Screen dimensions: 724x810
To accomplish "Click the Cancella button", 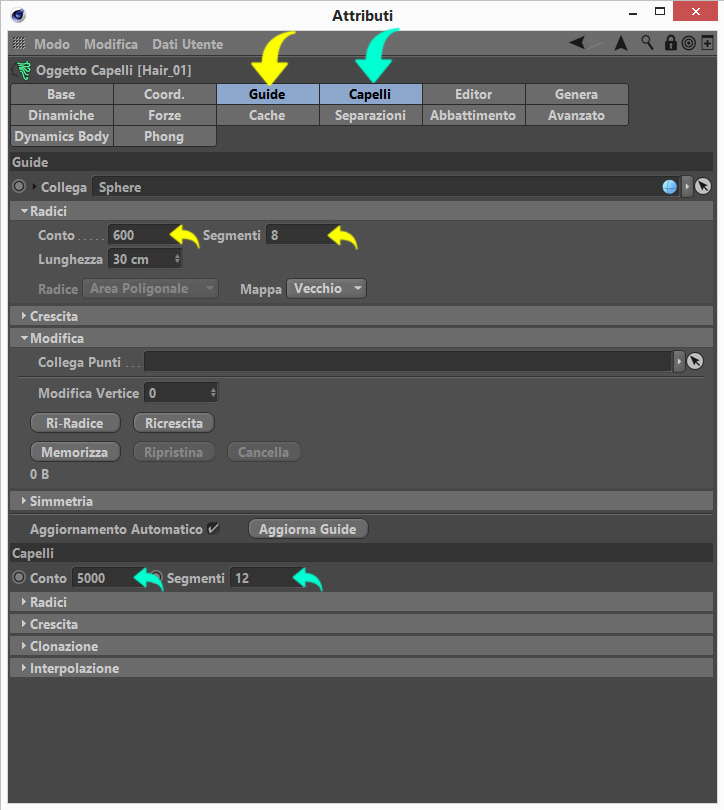I will 263,452.
